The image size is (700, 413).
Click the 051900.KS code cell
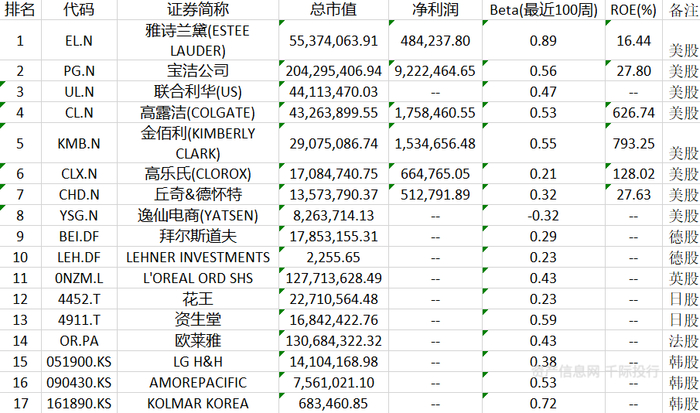point(79,362)
